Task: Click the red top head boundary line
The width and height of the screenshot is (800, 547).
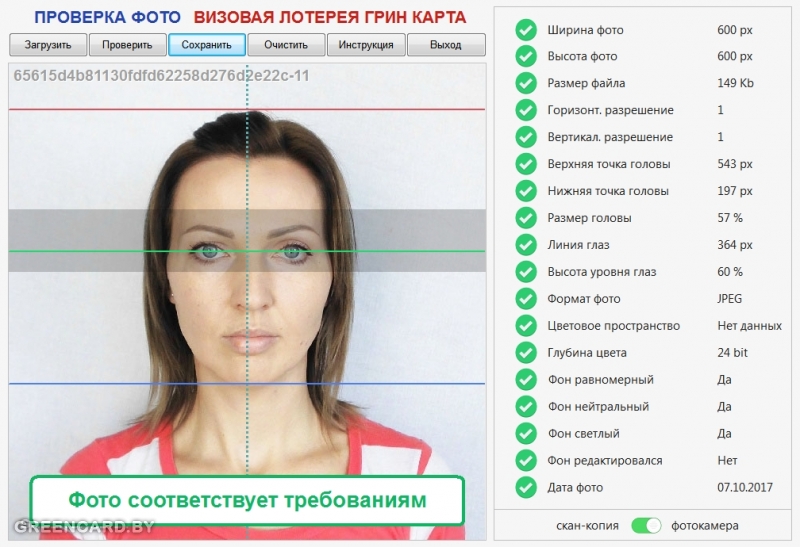Action: [x=120, y=109]
